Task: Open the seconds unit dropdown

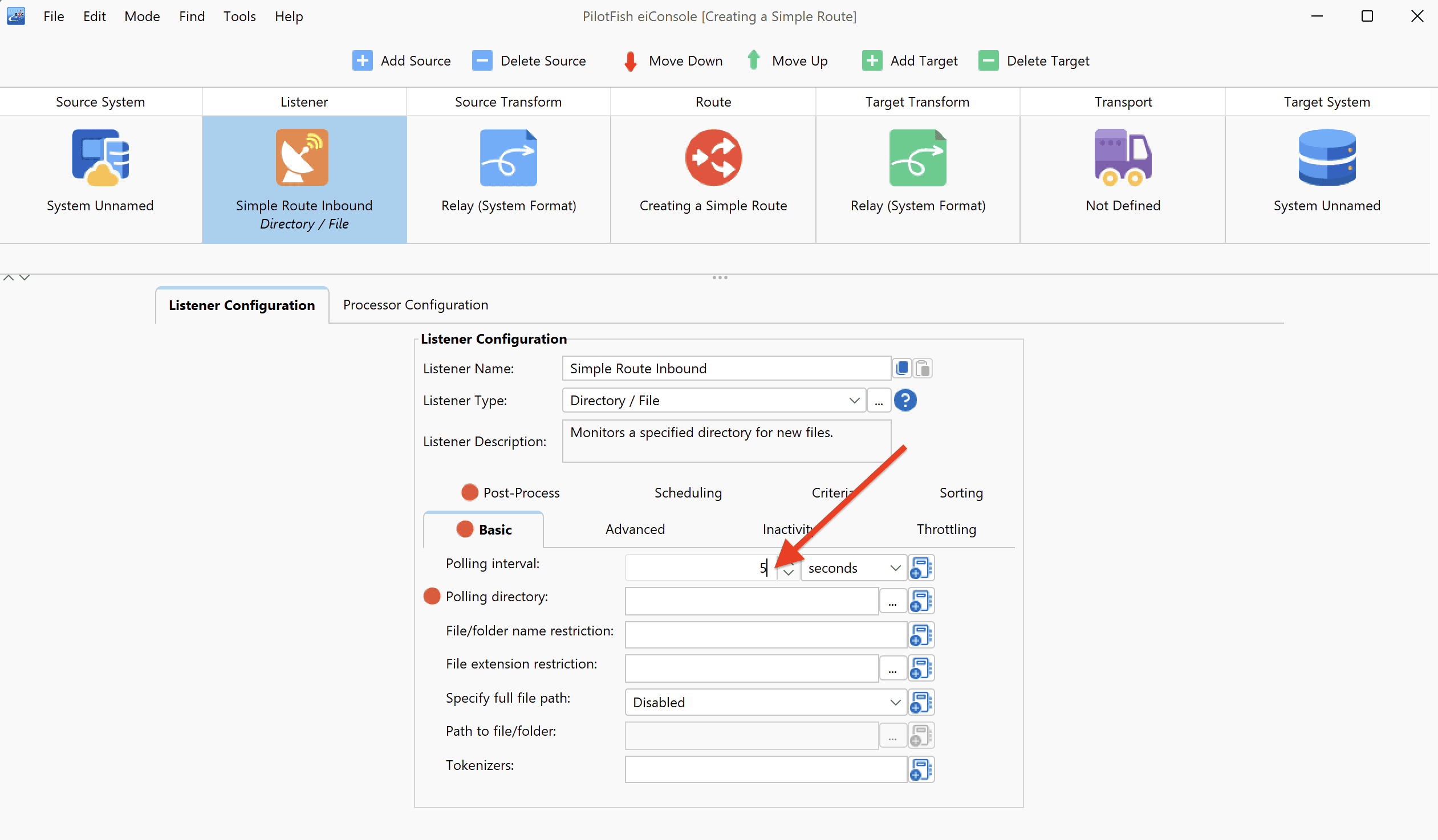Action: pyautogui.click(x=895, y=568)
